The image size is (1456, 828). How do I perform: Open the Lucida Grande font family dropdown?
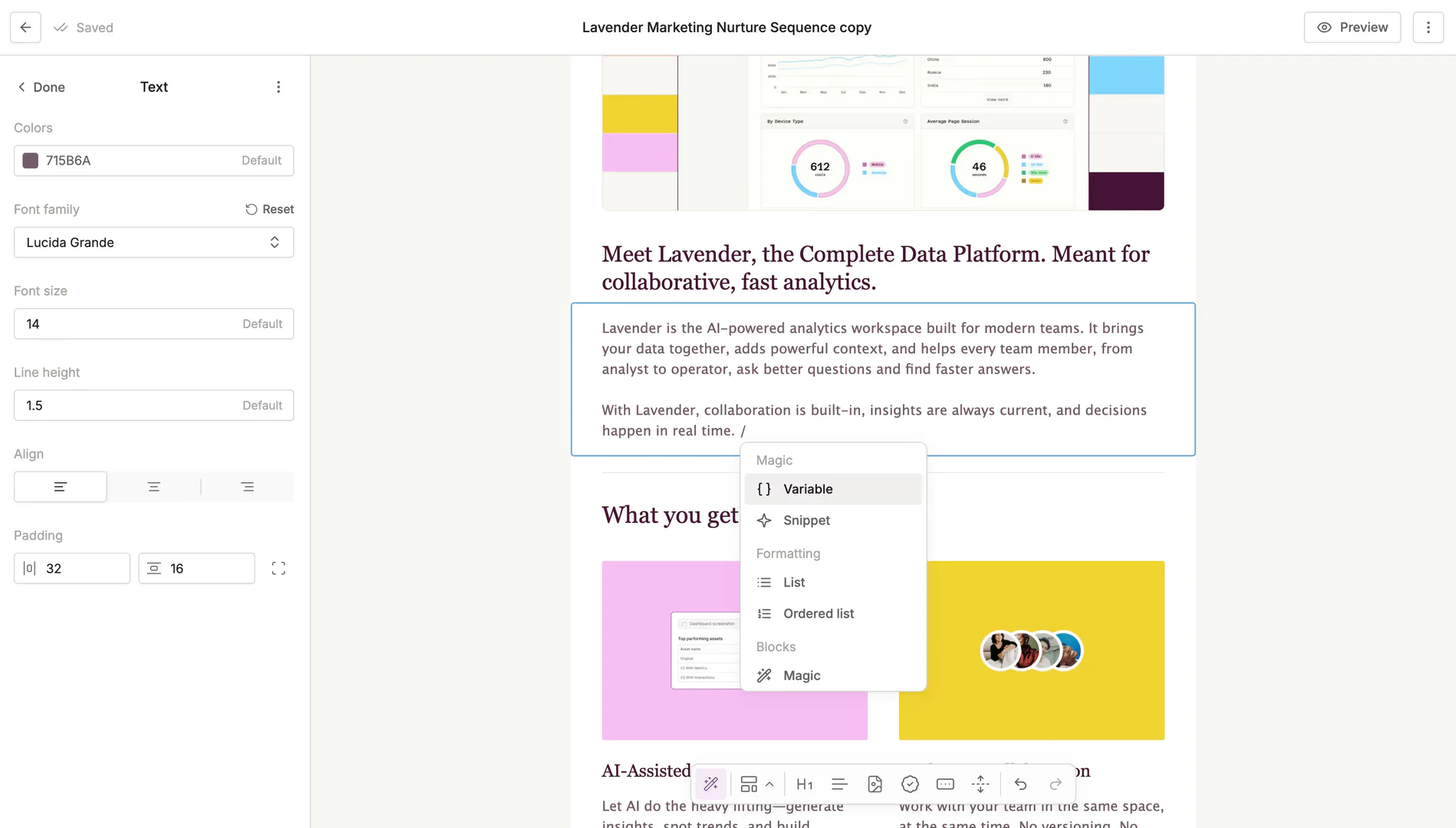pos(153,242)
